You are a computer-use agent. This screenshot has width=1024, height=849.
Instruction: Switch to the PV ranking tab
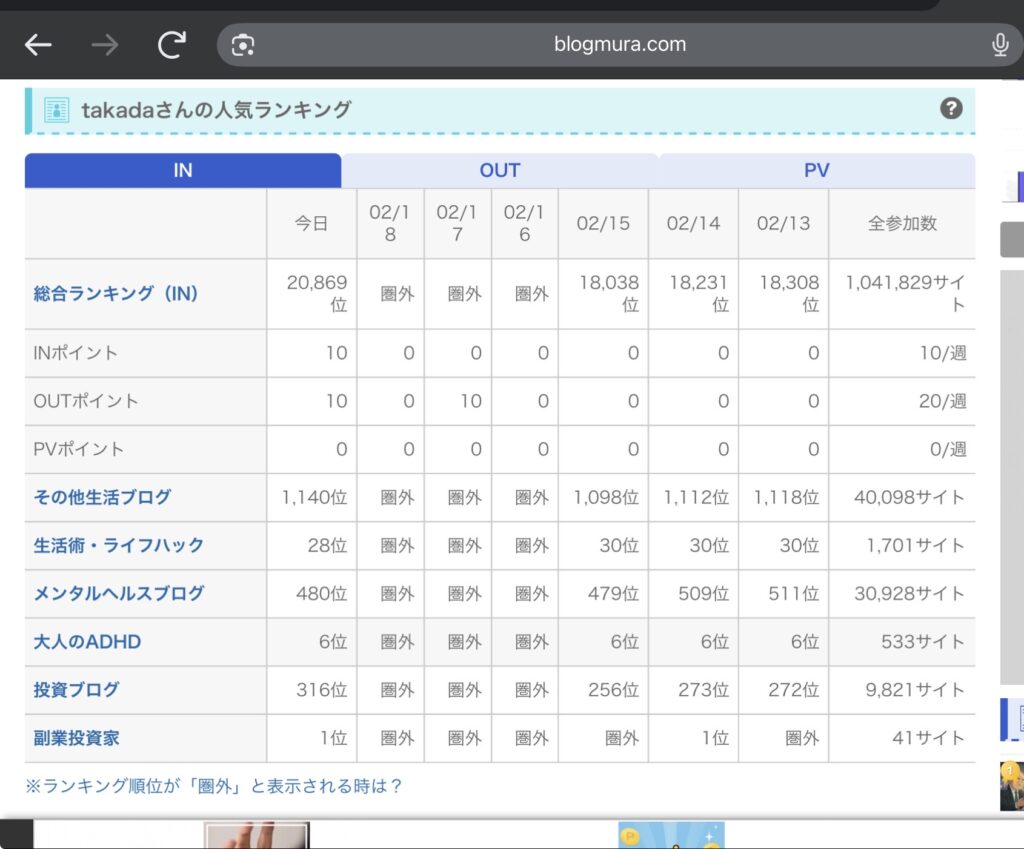[816, 170]
